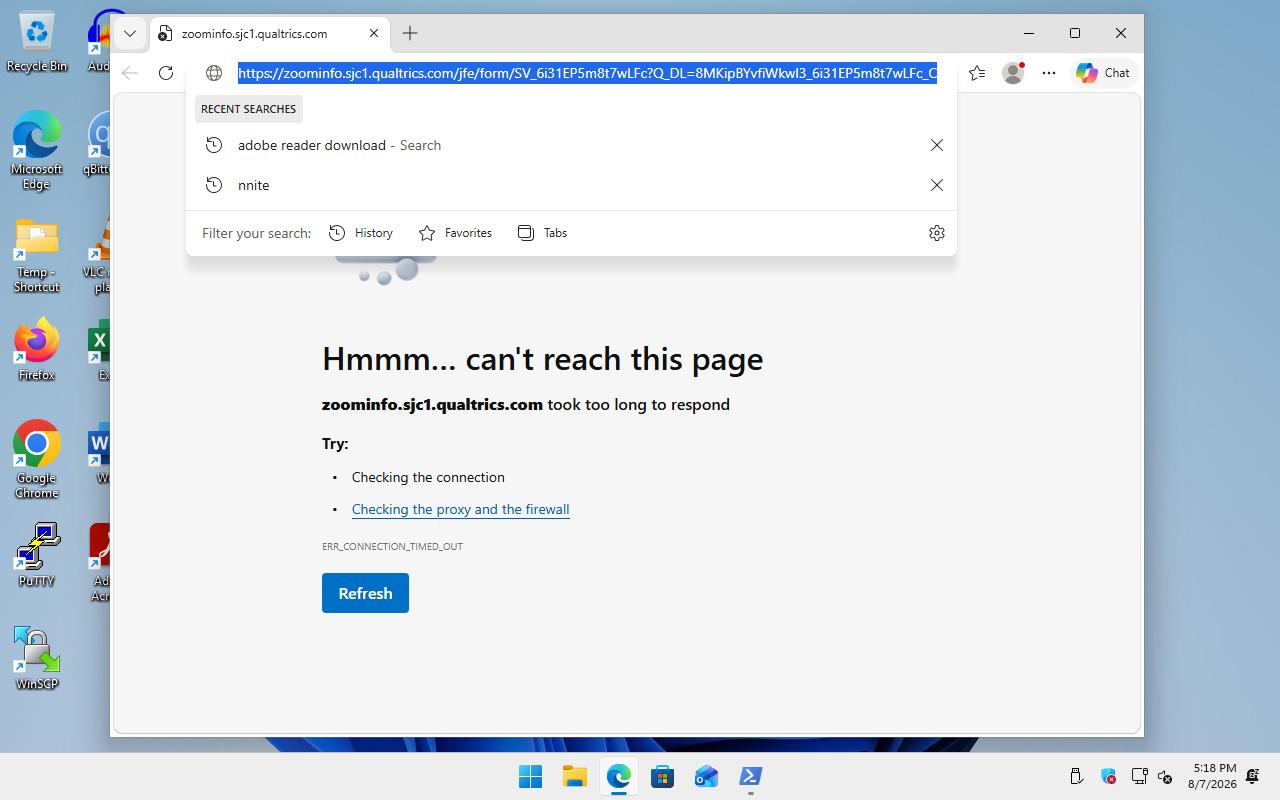Click the muted volume tray icon
Image resolution: width=1280 pixels, height=800 pixels.
coord(1165,776)
